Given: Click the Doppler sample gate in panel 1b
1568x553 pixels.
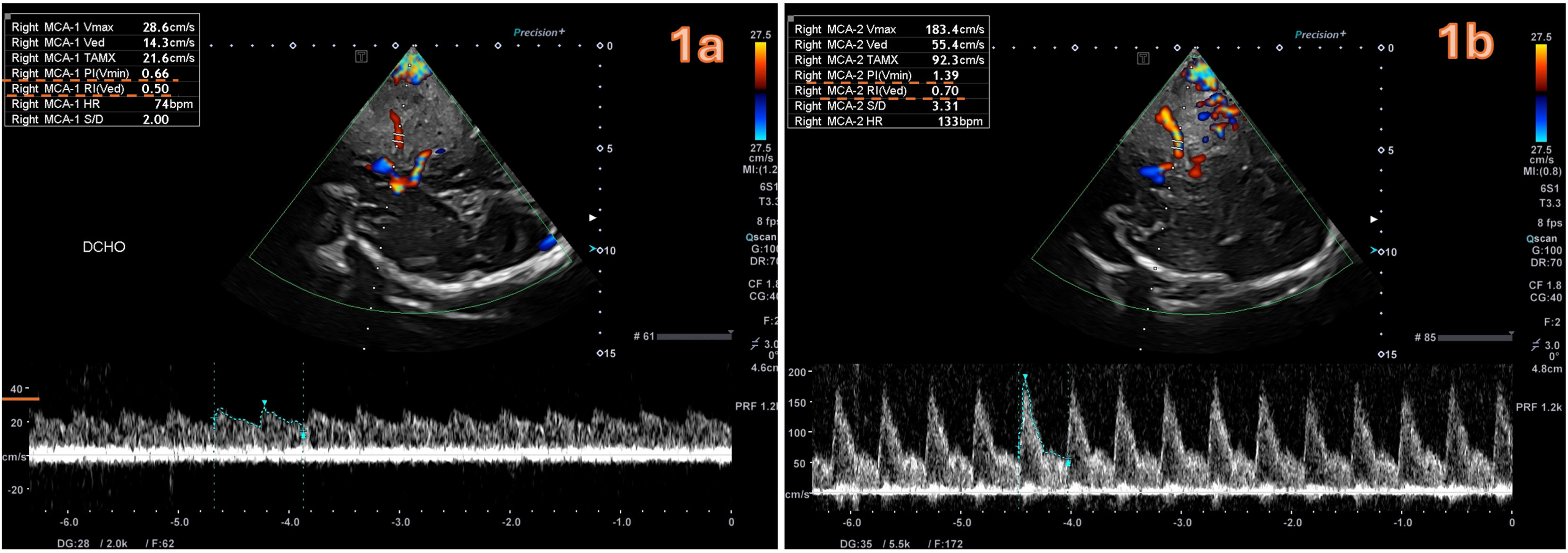Looking at the screenshot, I should 1178,145.
